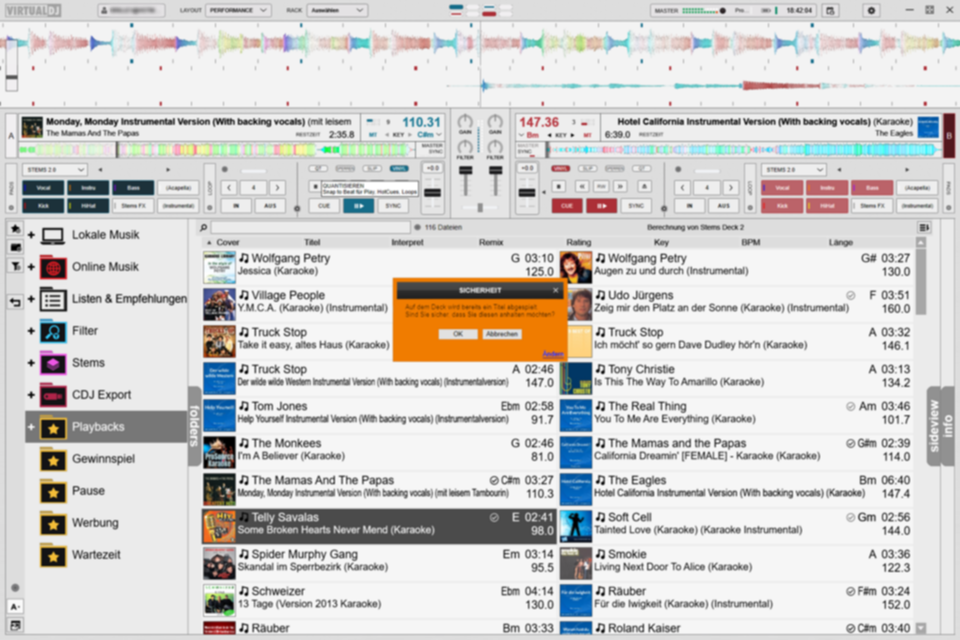This screenshot has width=960, height=640.
Task: Confirm the Sicherheit dialog with OK
Action: click(x=457, y=334)
